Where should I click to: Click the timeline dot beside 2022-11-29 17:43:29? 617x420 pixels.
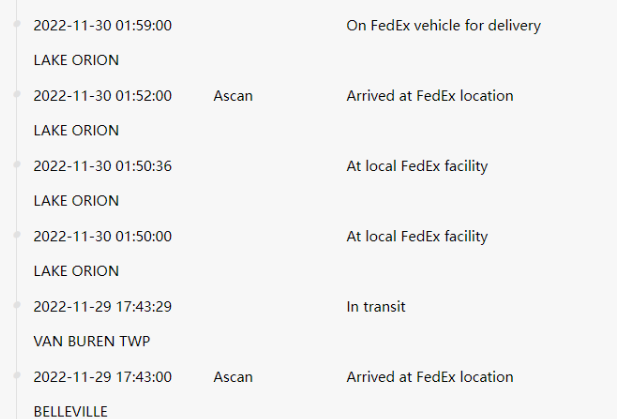(17, 304)
